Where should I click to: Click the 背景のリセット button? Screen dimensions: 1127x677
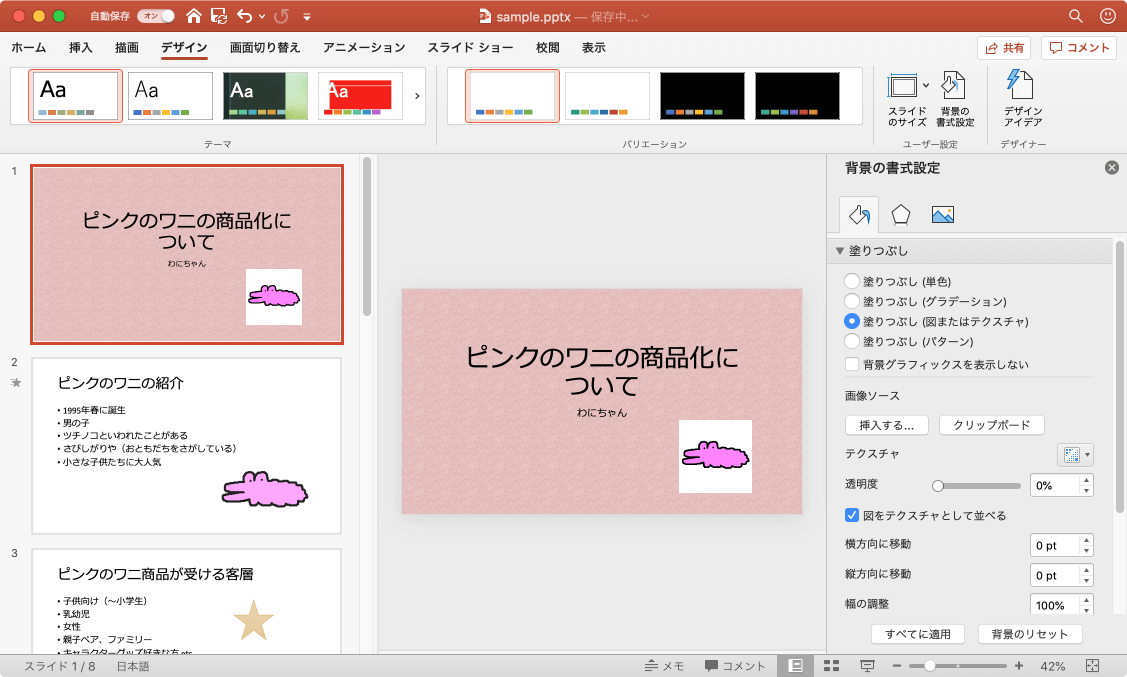click(x=1029, y=634)
